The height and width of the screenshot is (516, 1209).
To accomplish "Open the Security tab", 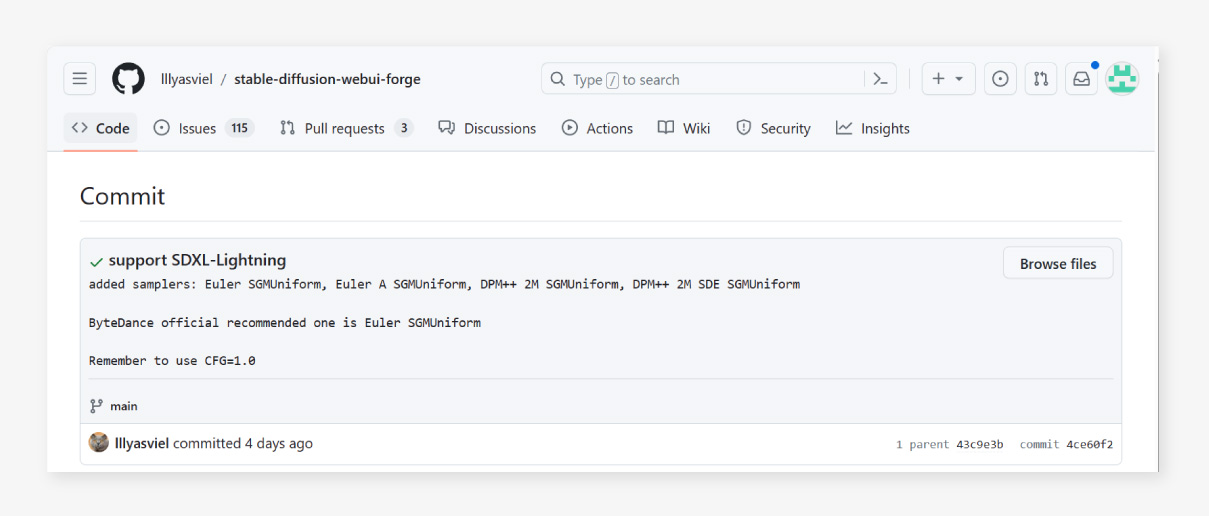I will (773, 128).
